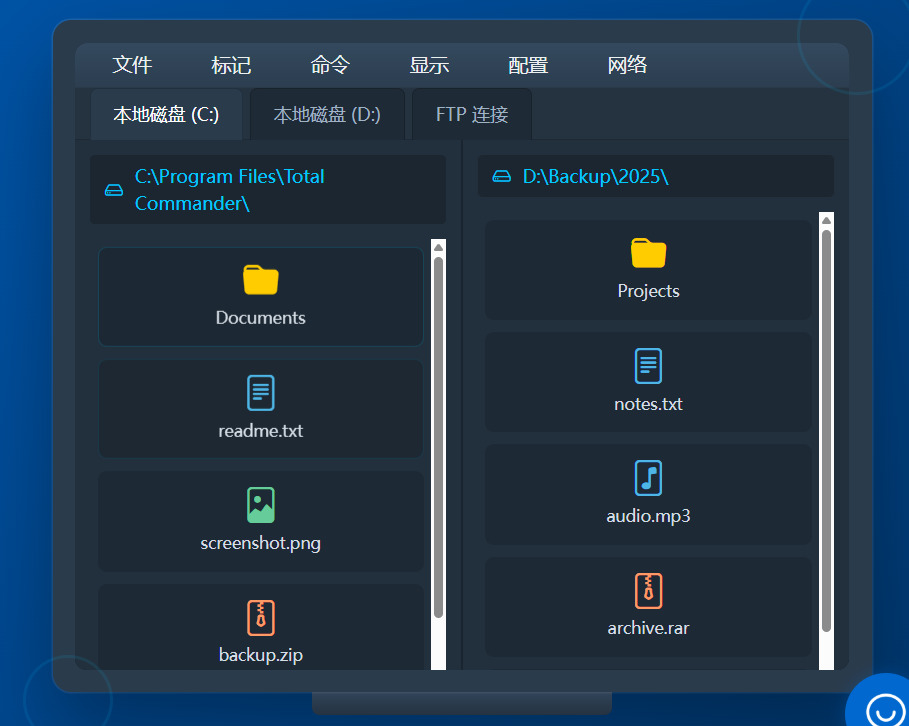Viewport: 909px width, 726px height.
Task: Click the D:\Backup\2025\ path field
Action: [595, 177]
